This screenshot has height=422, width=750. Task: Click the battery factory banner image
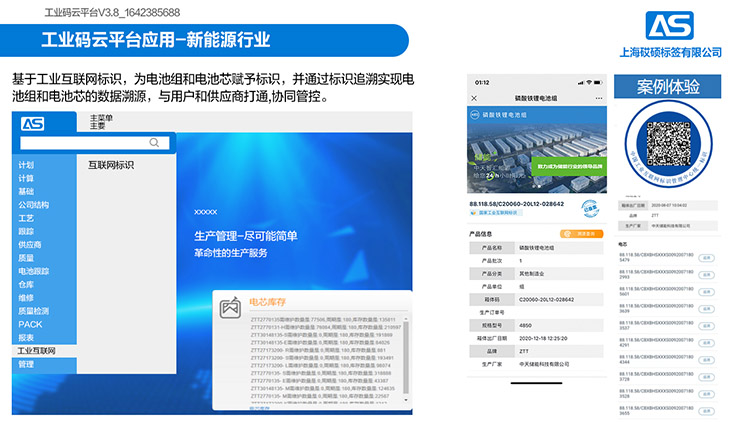537,150
